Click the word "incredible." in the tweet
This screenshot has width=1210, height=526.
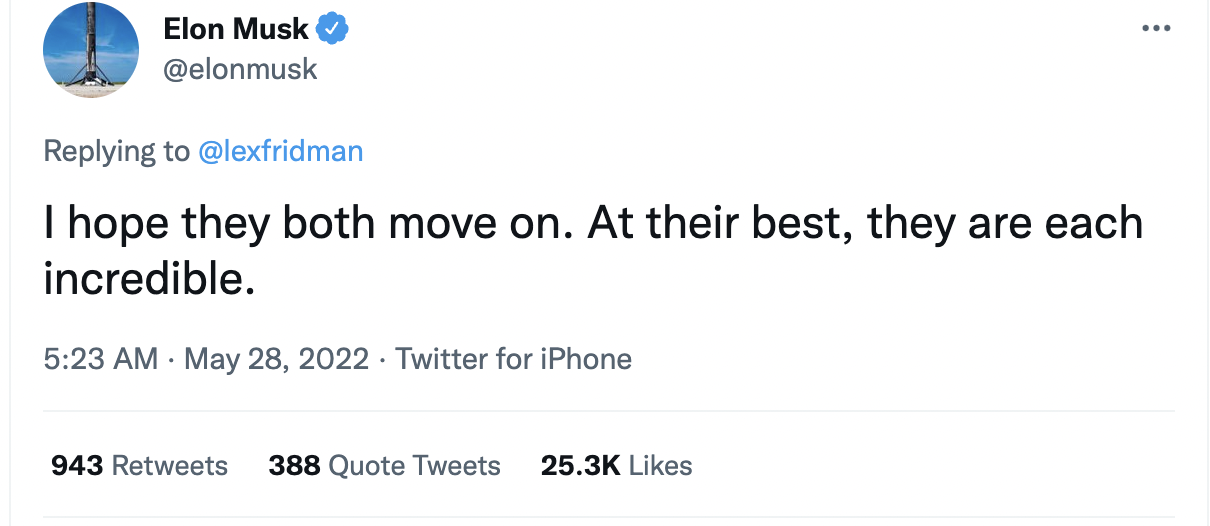[143, 279]
